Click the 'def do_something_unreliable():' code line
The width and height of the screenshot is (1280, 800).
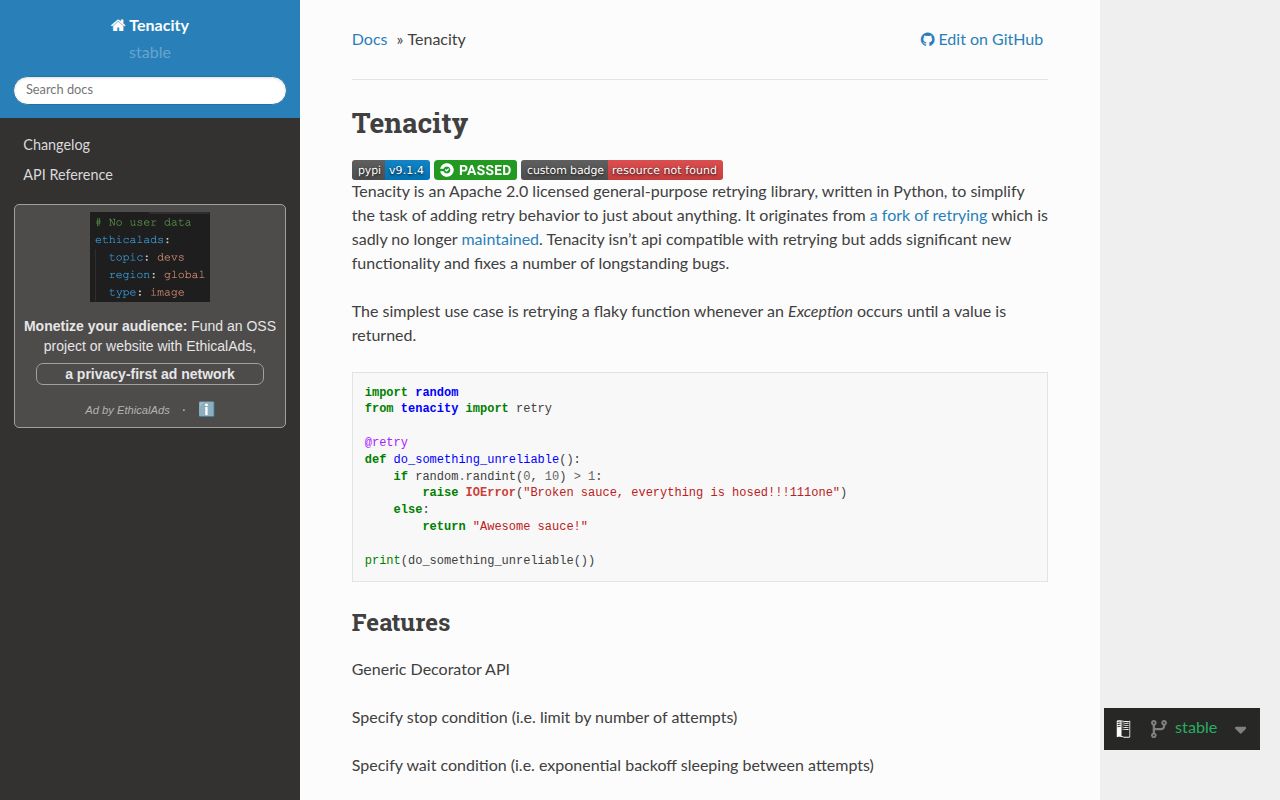[472, 459]
